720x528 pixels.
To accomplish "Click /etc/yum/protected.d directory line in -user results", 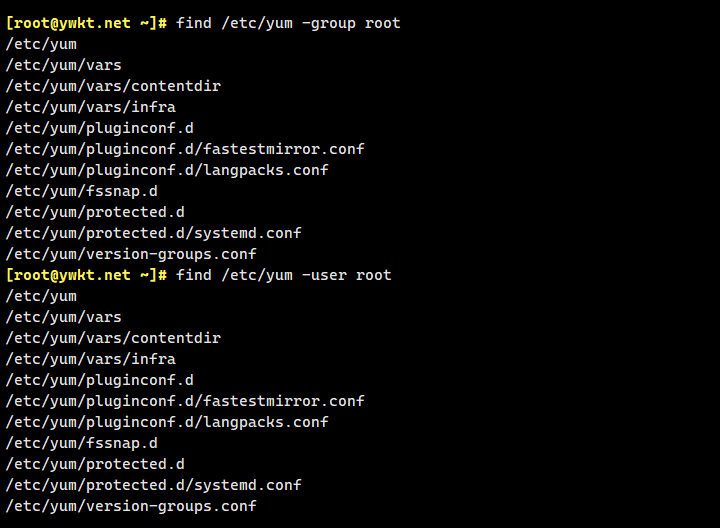I will (x=95, y=464).
